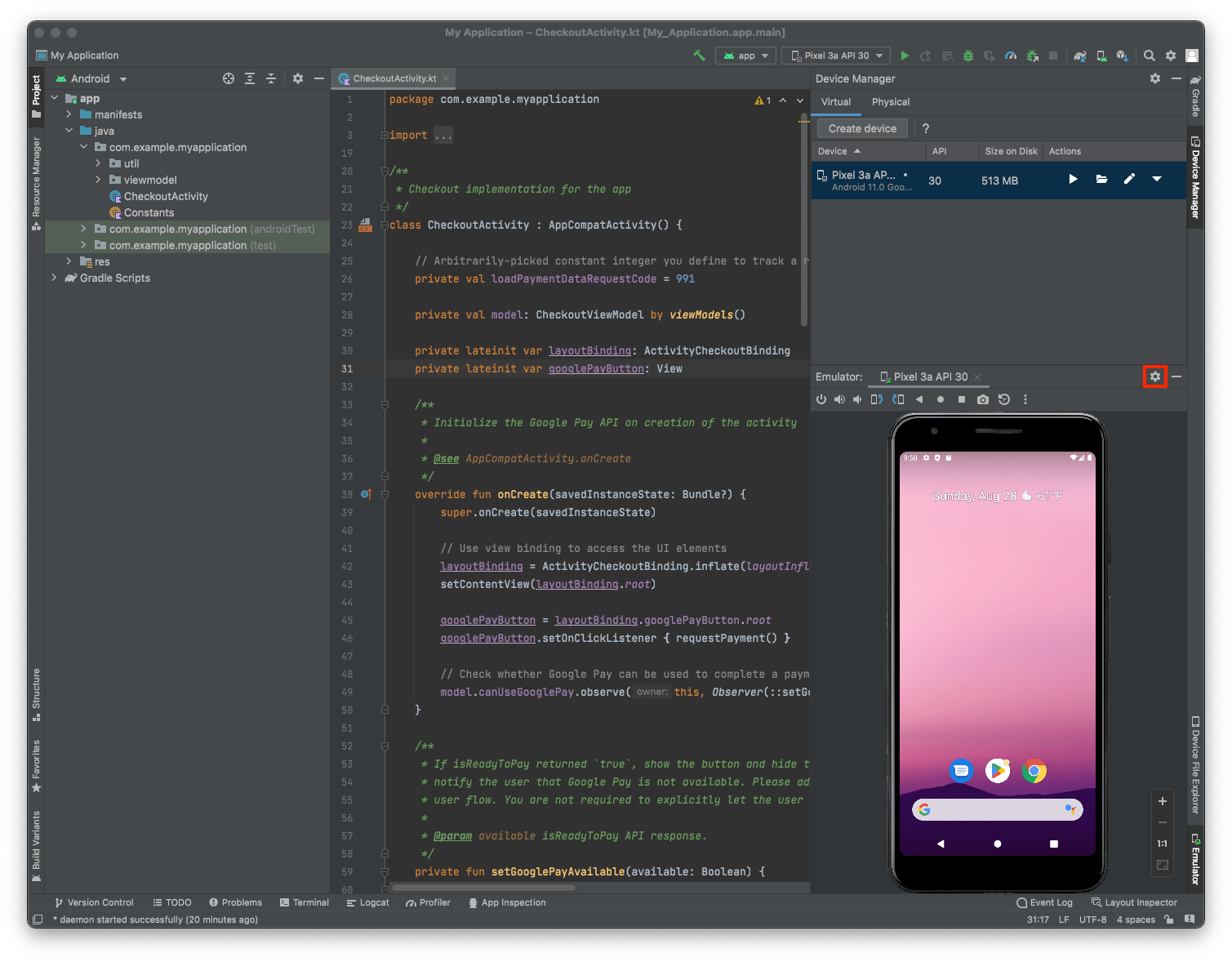Open the Event Log from the status bar
This screenshot has height=962, width=1232.
(1050, 902)
